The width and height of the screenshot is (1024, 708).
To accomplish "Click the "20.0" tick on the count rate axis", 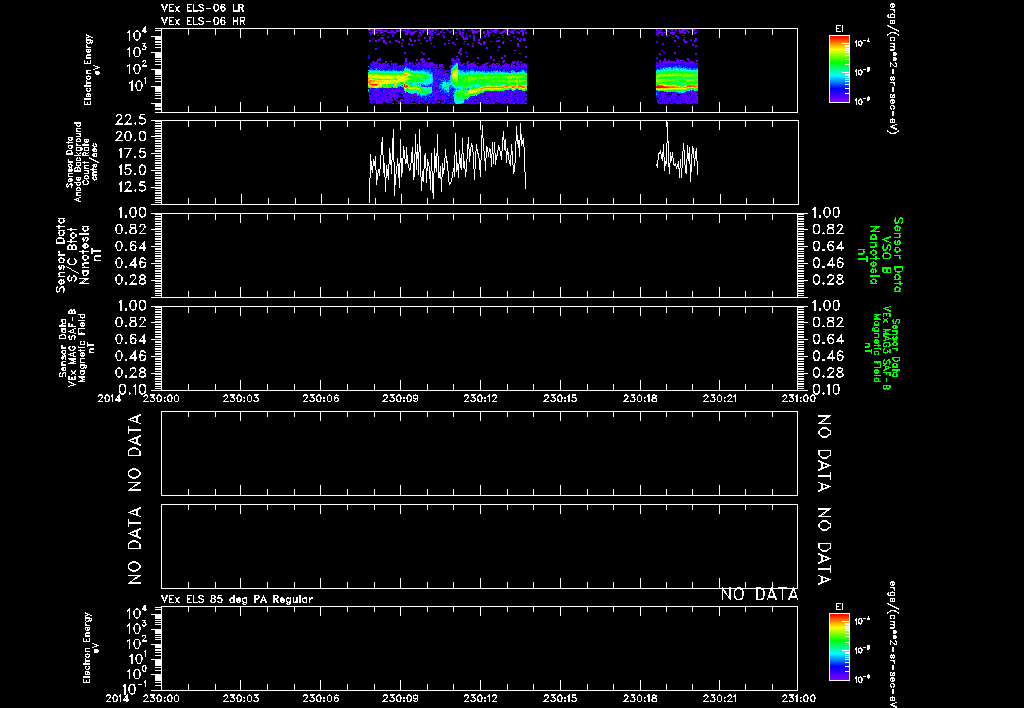I will tap(131, 136).
